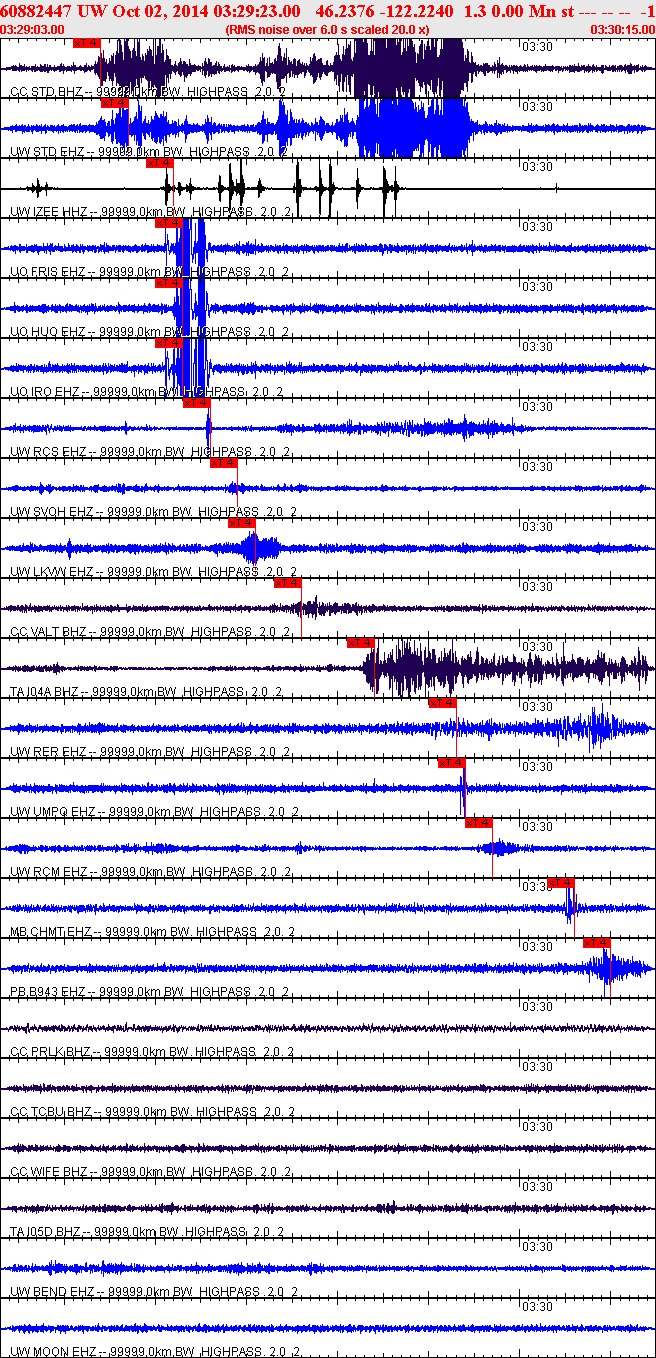Click the event ID 60882447 in header
The height and width of the screenshot is (1358, 656).
(35, 11)
